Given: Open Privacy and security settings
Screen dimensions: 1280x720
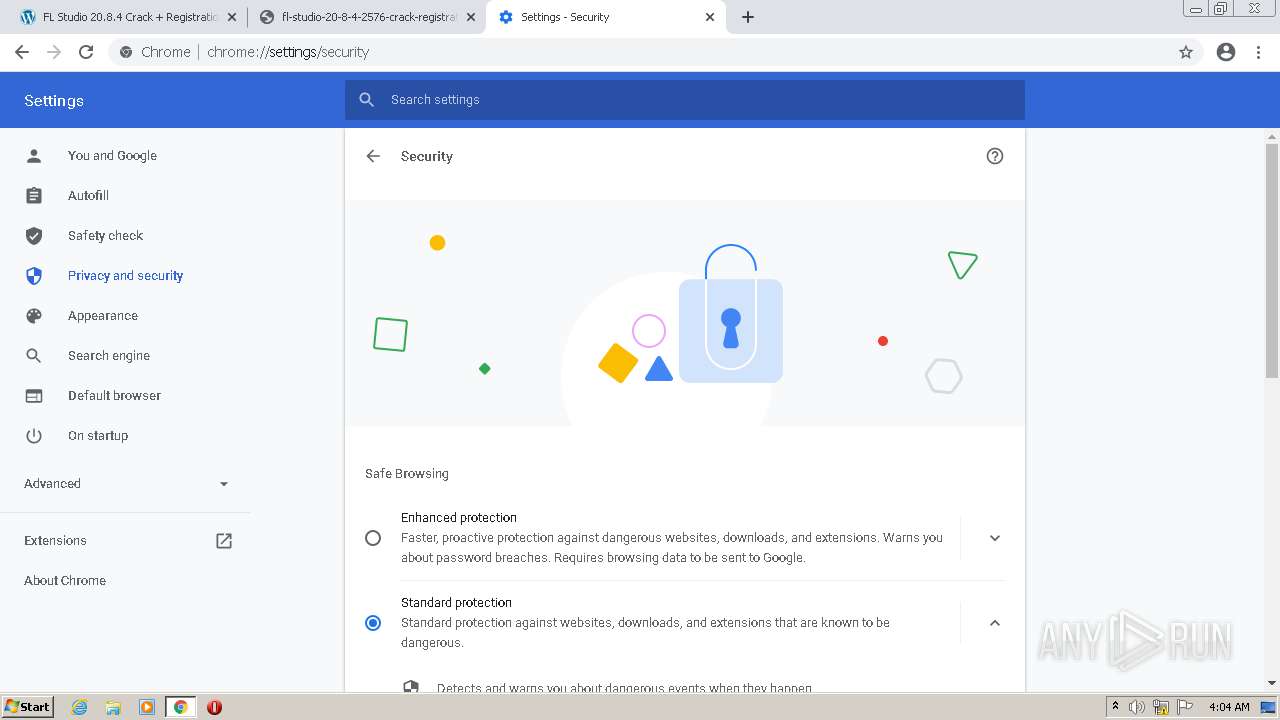Looking at the screenshot, I should pyautogui.click(x=126, y=276).
